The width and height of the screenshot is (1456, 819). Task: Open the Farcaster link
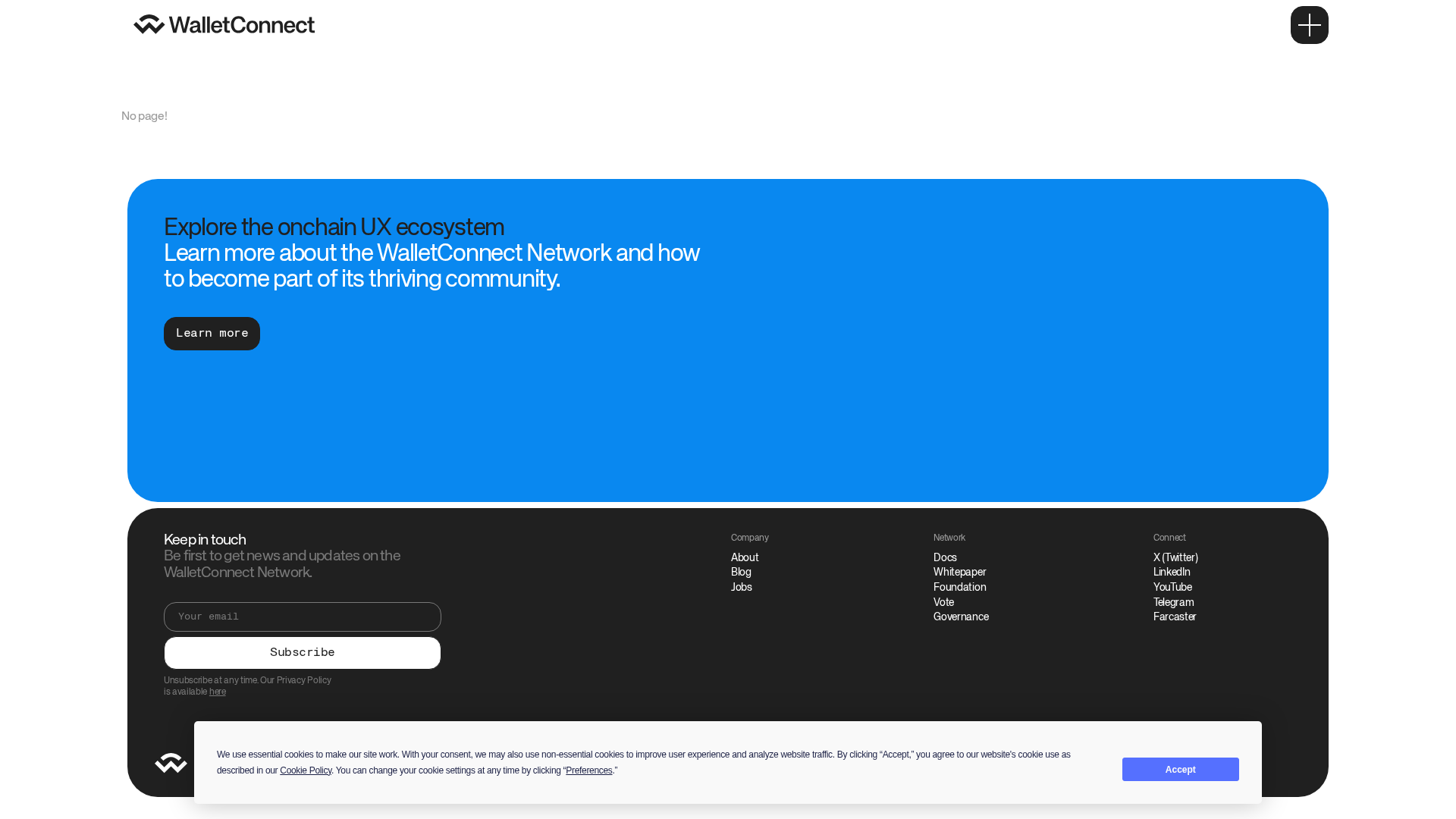point(1175,617)
